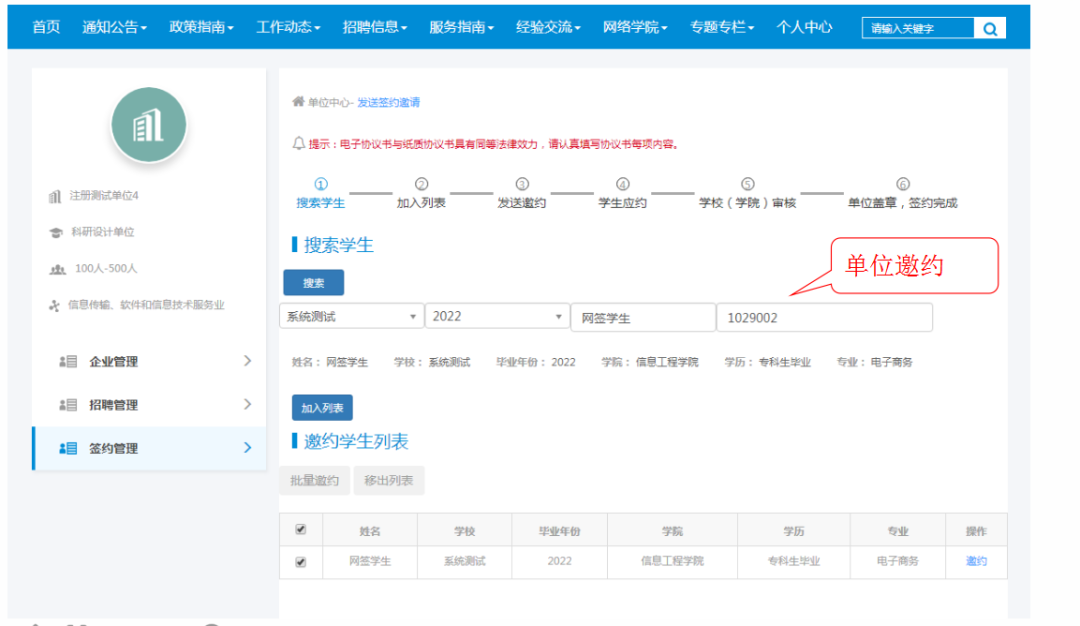Viewport: 1080px width, 626px height.
Task: Click step 1 circle 搜索学生
Action: [321, 184]
